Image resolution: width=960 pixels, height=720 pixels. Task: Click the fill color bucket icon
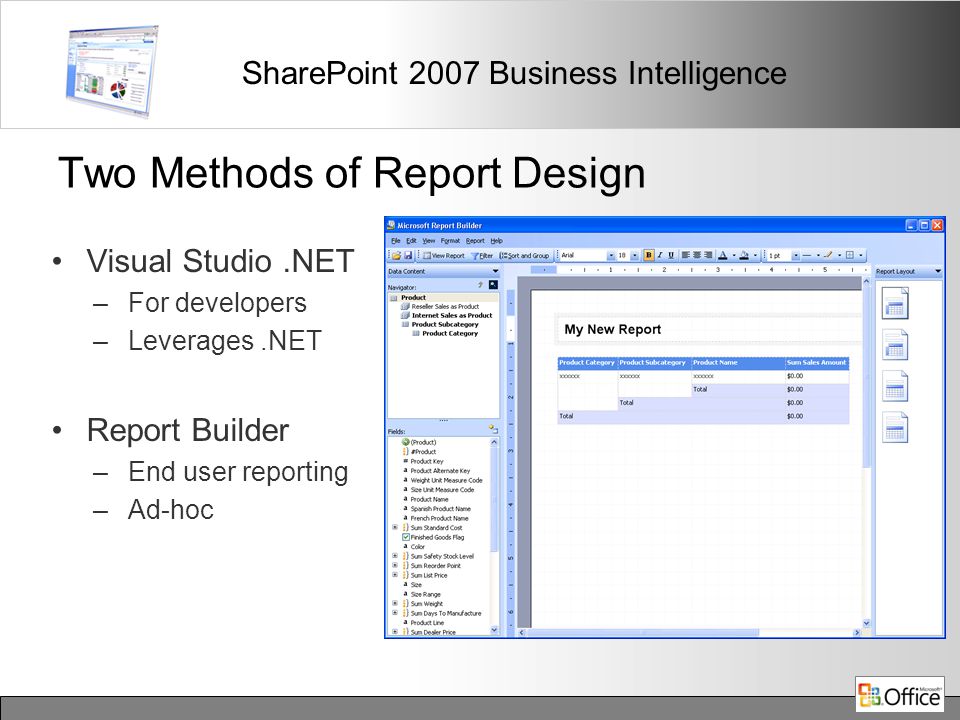tap(744, 255)
